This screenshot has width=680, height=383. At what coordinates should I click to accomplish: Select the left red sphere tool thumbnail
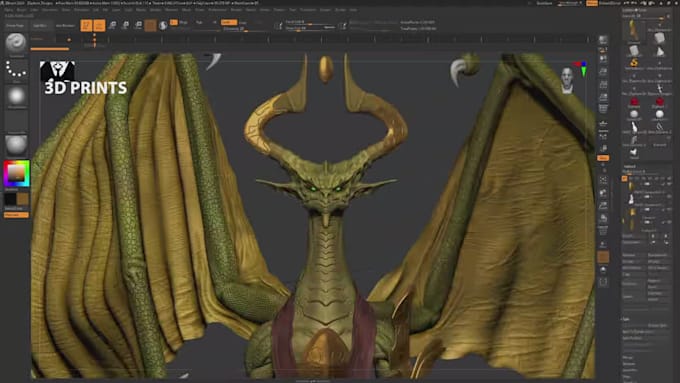pyautogui.click(x=634, y=102)
